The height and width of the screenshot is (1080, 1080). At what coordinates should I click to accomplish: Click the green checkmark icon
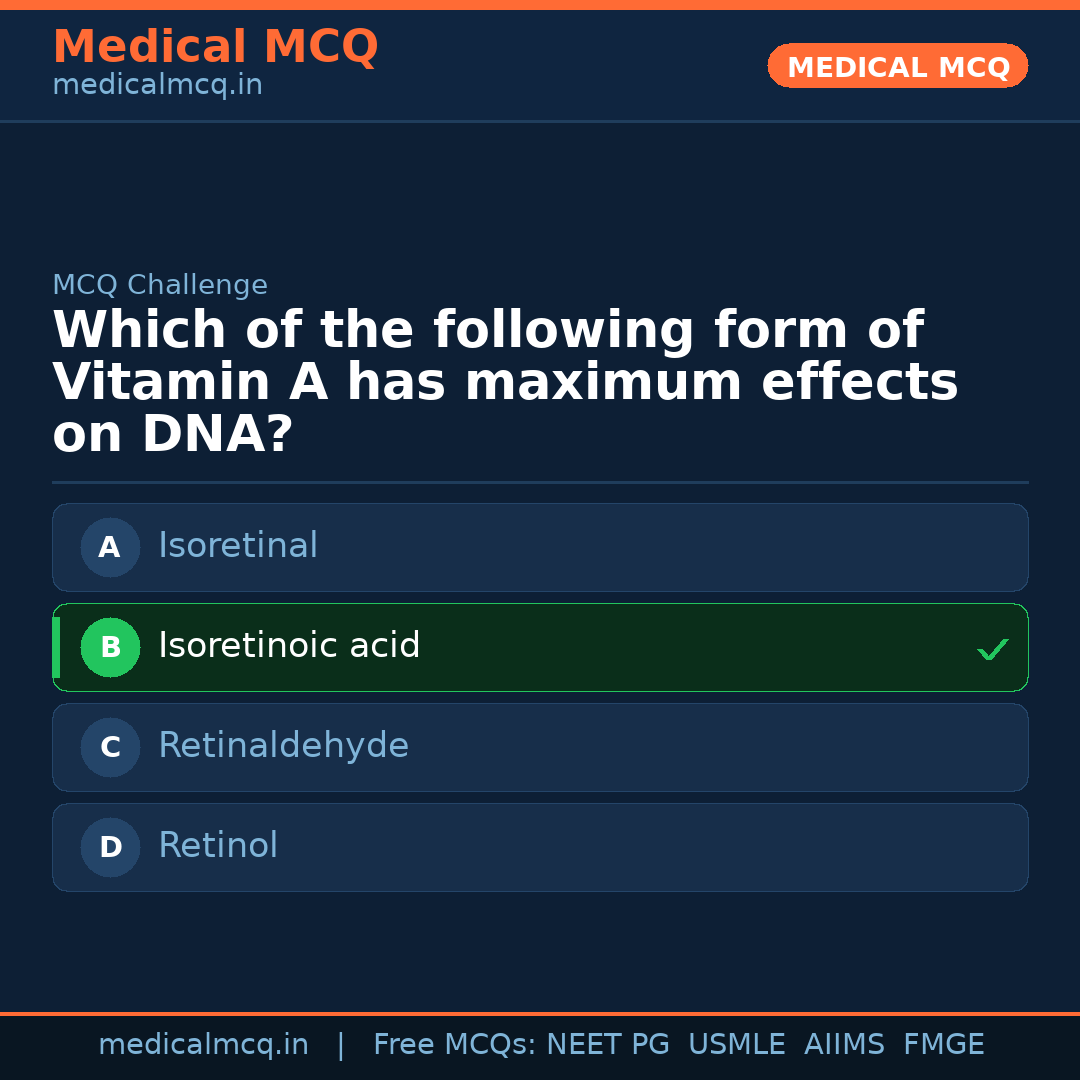pos(992,650)
